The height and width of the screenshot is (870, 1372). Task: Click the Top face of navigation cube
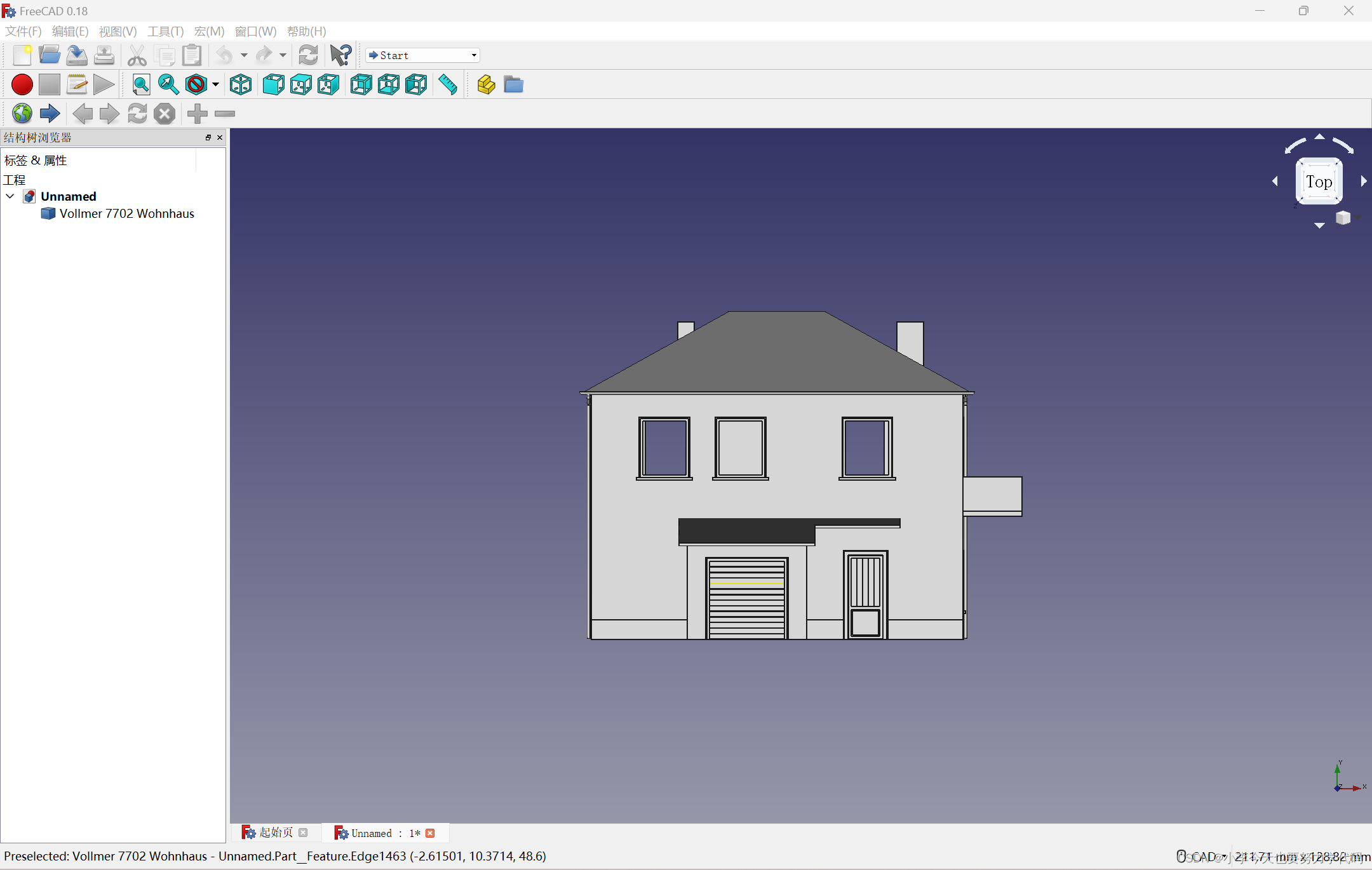coord(1319,182)
